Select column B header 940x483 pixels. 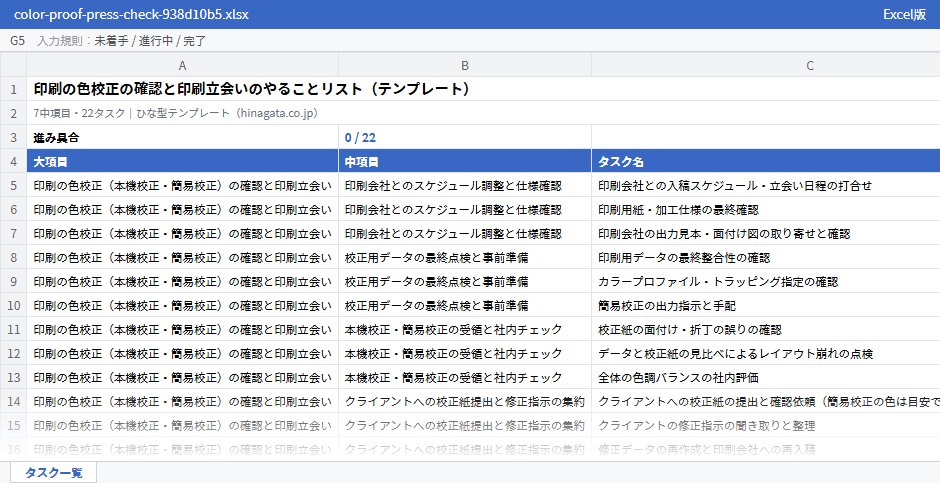[465, 65]
